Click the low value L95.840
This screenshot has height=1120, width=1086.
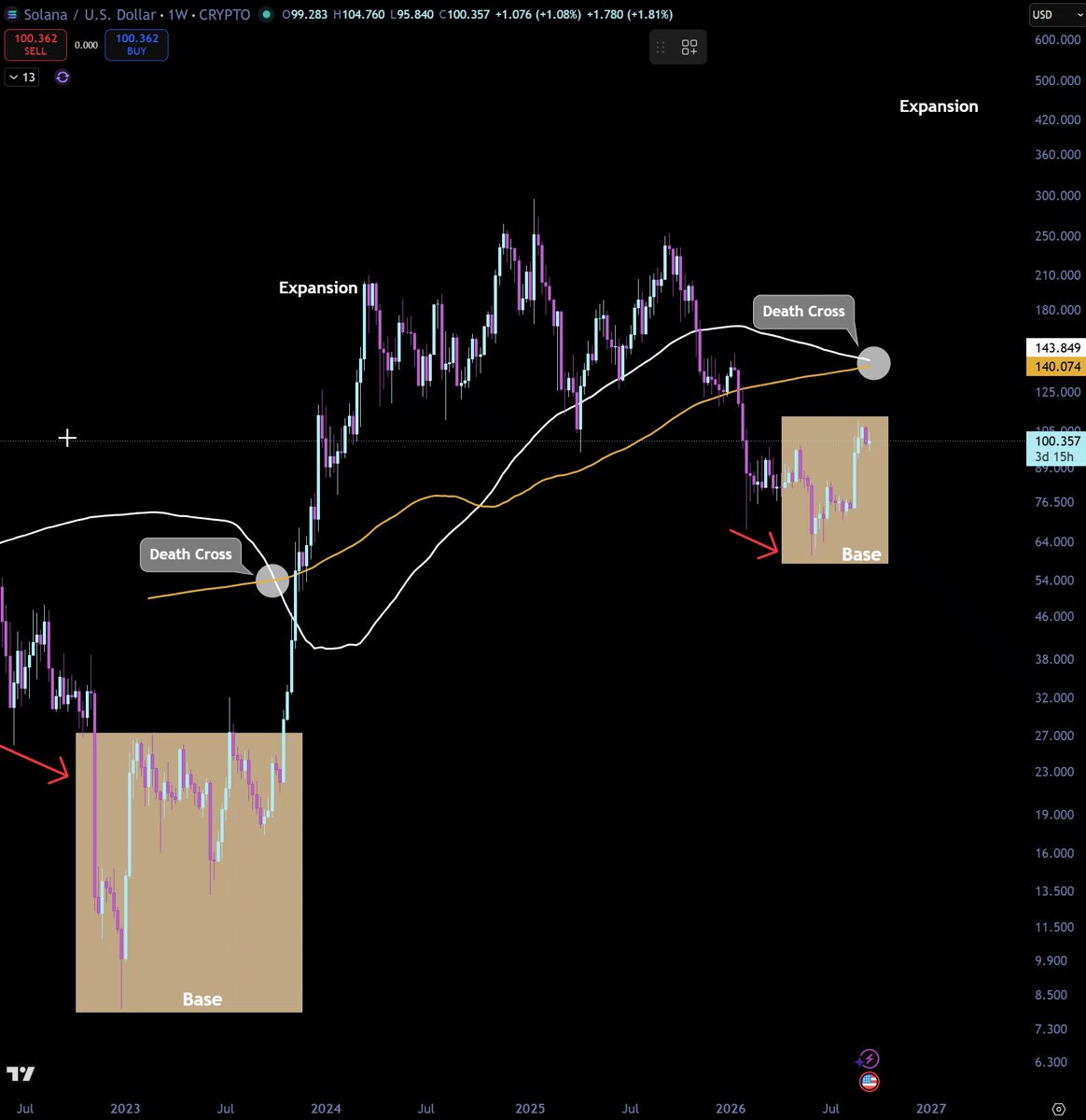click(411, 15)
